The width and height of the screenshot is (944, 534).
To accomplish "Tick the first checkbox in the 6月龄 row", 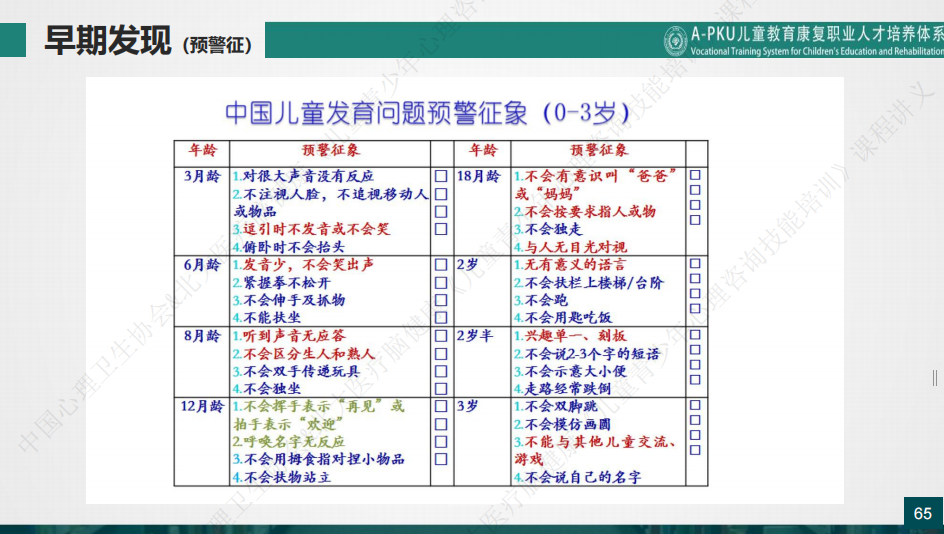I will 441,265.
